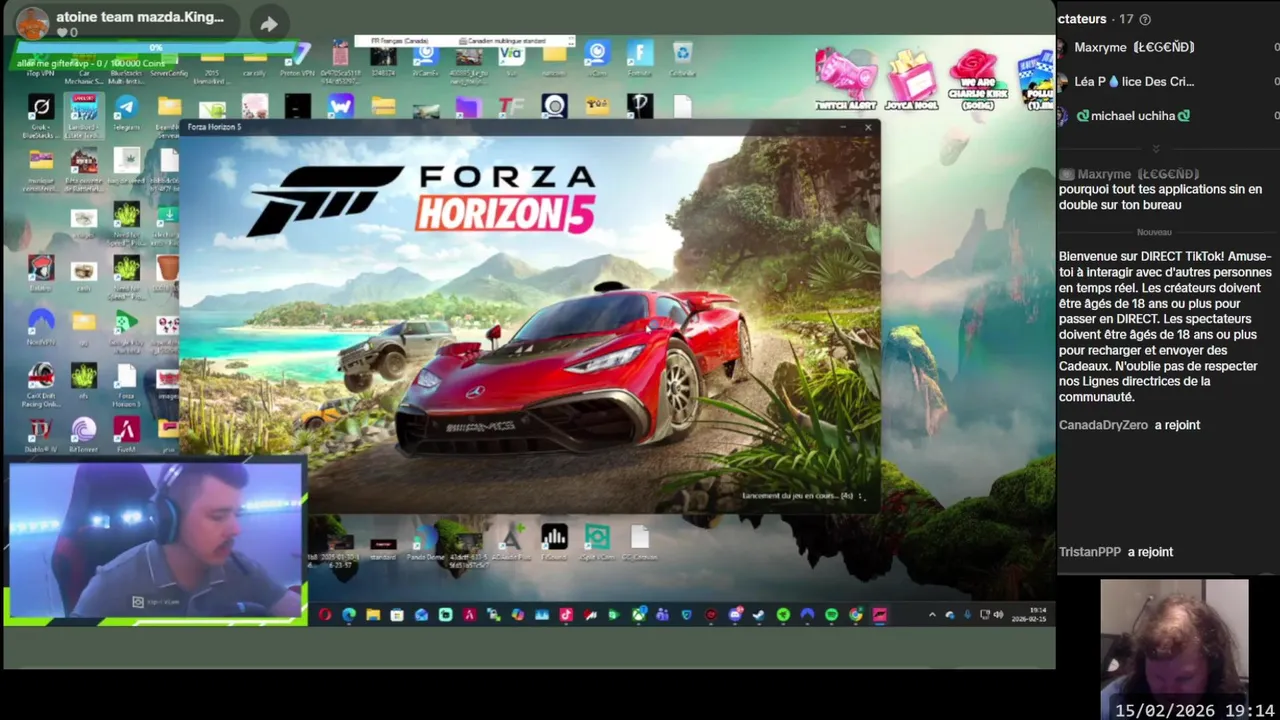
Task: Click the streamer name atoine team mazda
Action: [140, 17]
